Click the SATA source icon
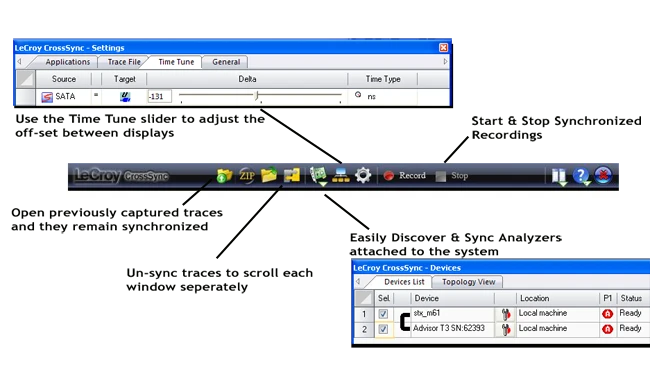Screen dimensions: 650x367 (x=47, y=97)
